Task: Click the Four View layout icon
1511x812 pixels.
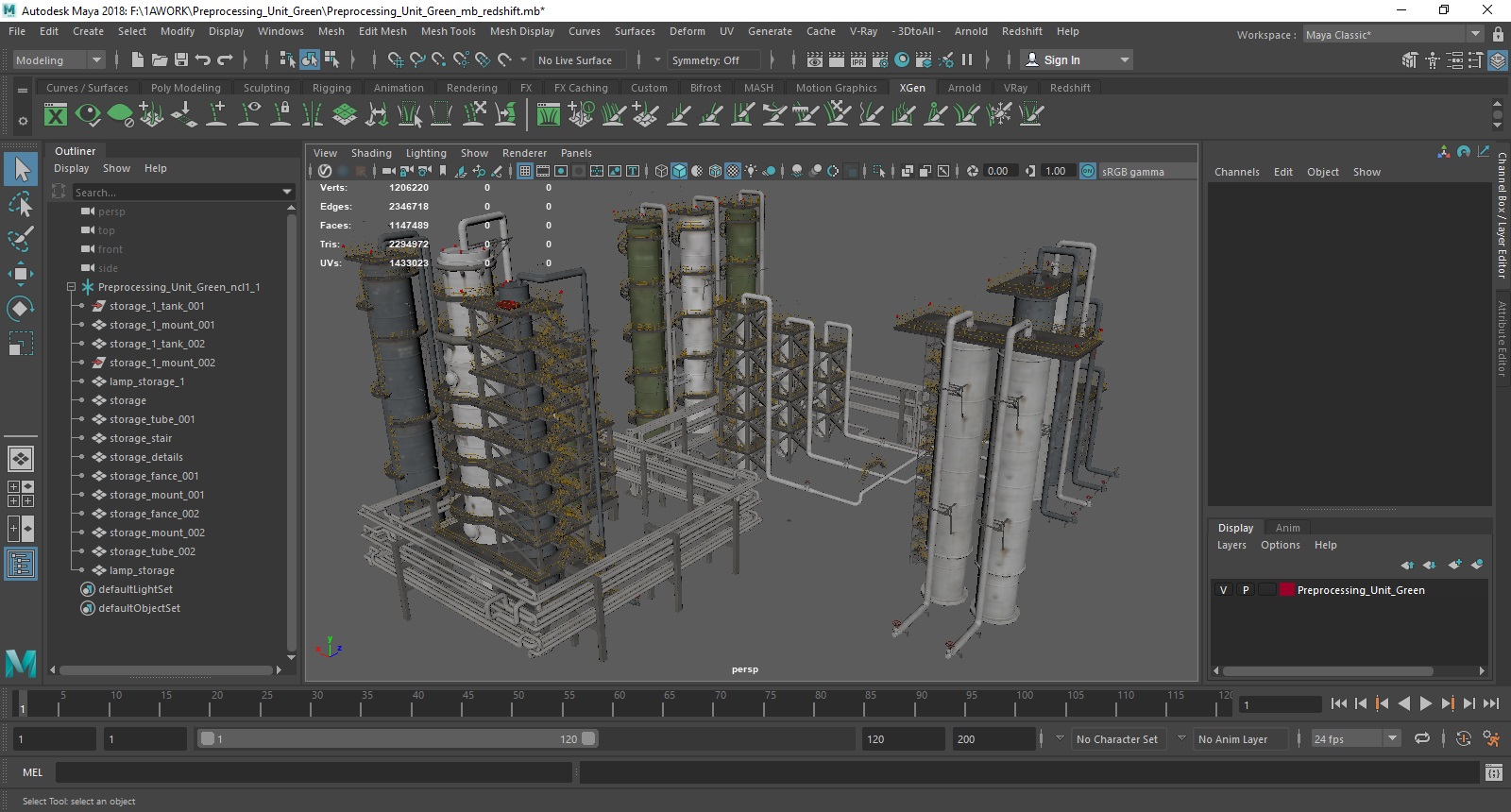Action: click(21, 494)
